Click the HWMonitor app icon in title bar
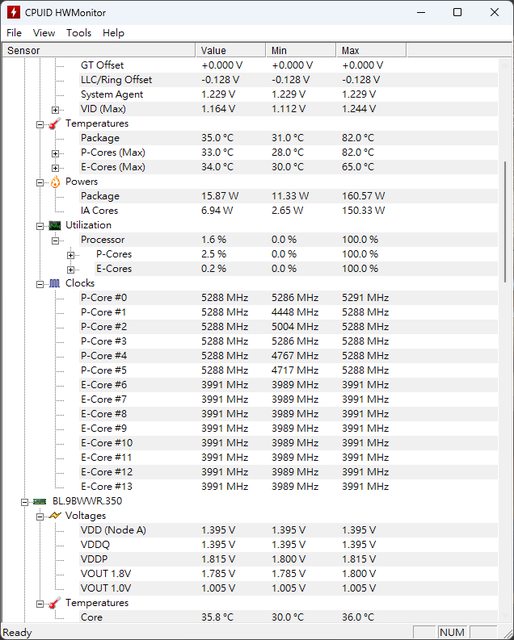The image size is (514, 640). [13, 12]
